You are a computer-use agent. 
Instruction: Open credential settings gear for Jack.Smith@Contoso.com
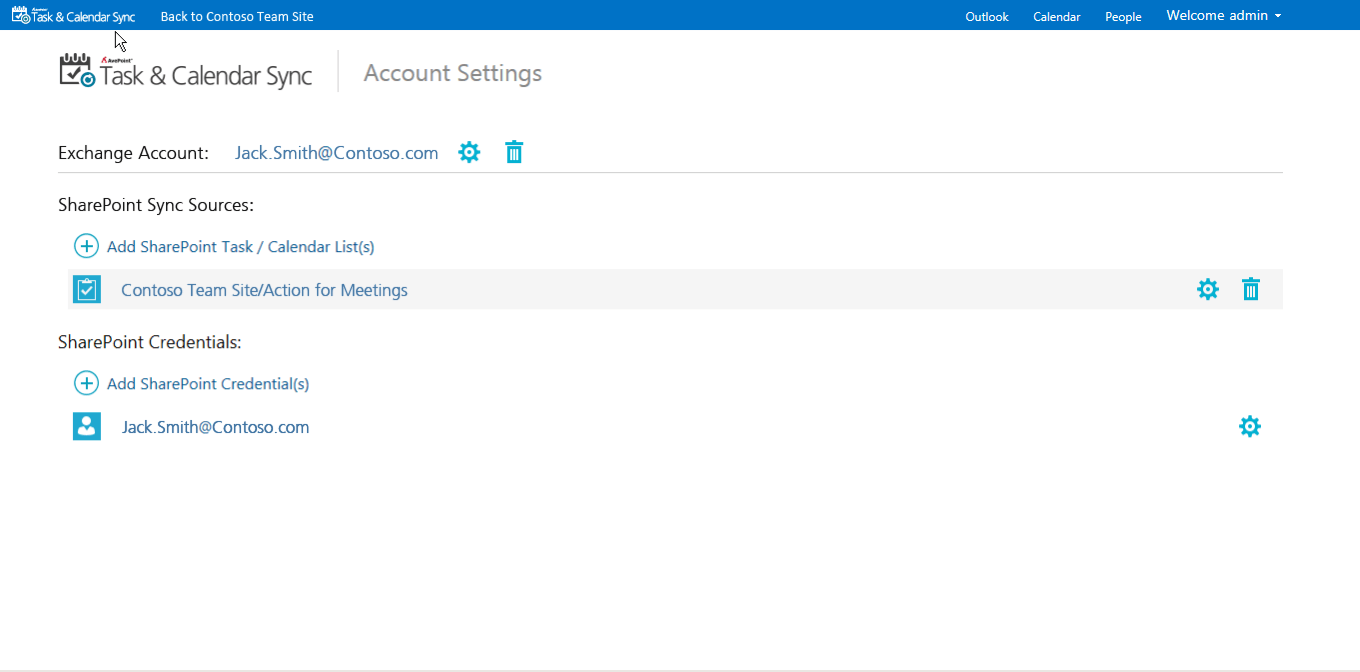tap(1250, 426)
